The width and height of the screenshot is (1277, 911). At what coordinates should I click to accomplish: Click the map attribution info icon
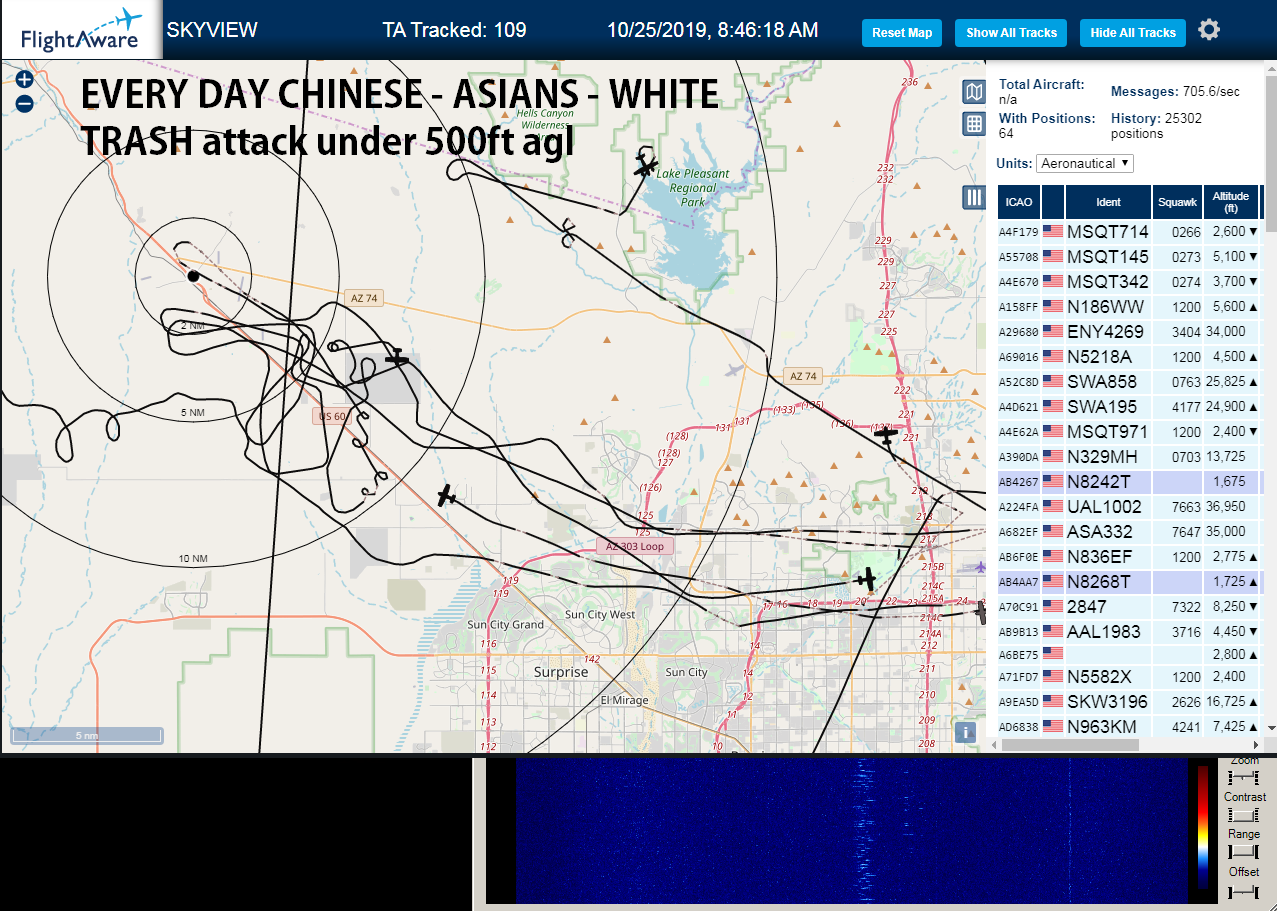tap(966, 732)
